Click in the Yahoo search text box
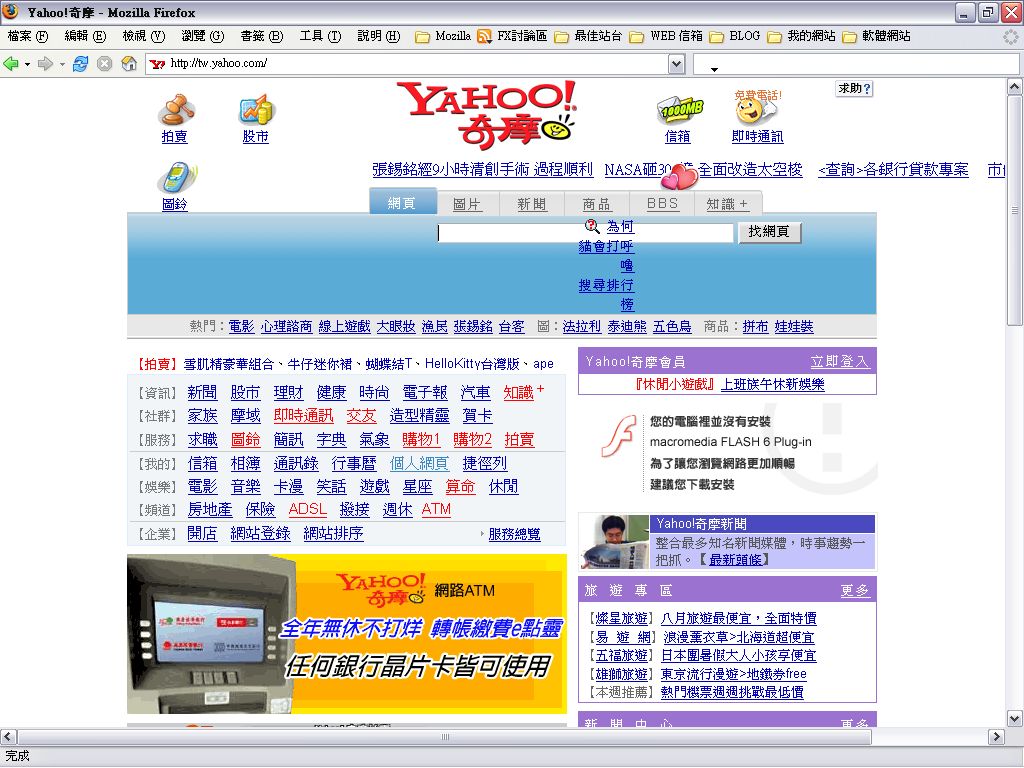 coord(586,233)
